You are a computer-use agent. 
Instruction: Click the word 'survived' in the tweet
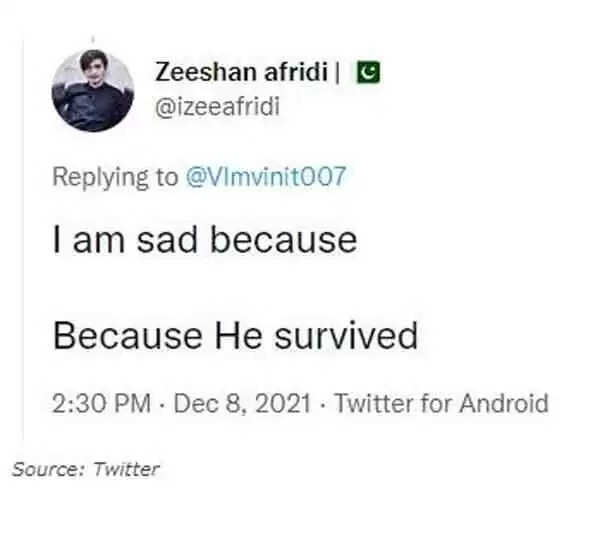(x=346, y=336)
